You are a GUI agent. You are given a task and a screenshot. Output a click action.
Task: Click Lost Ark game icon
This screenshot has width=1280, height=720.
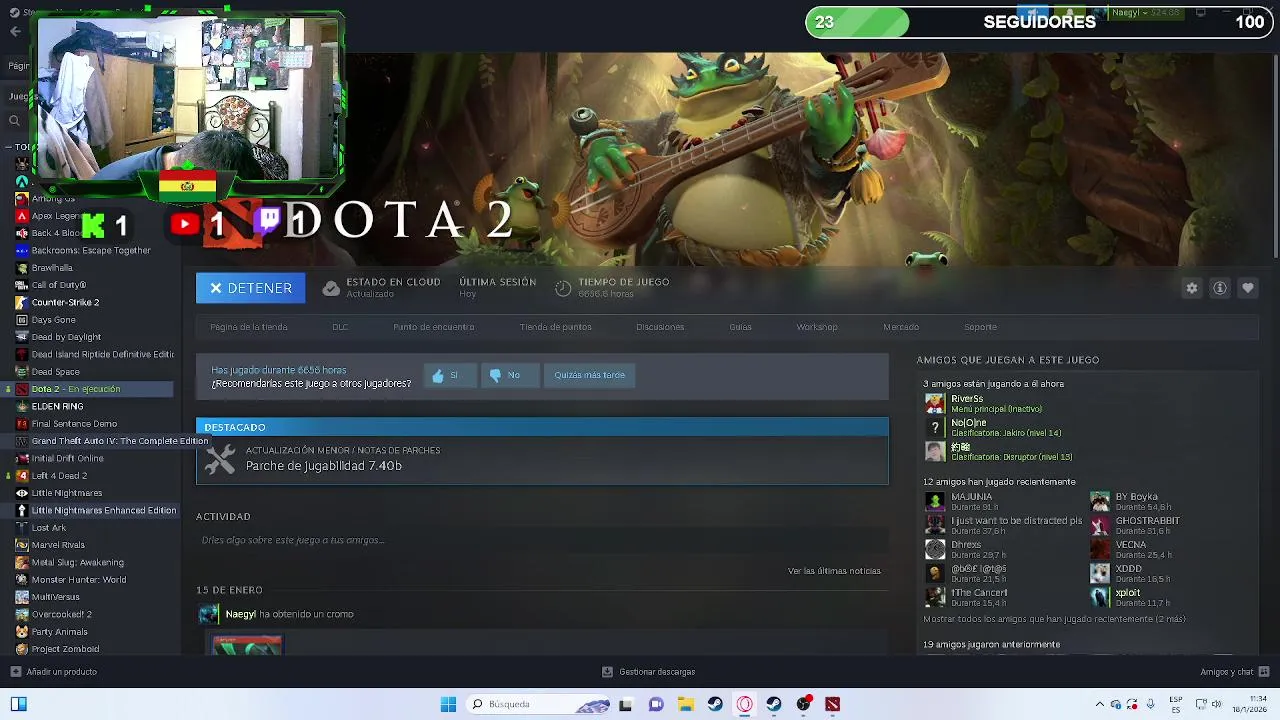pyautogui.click(x=22, y=527)
